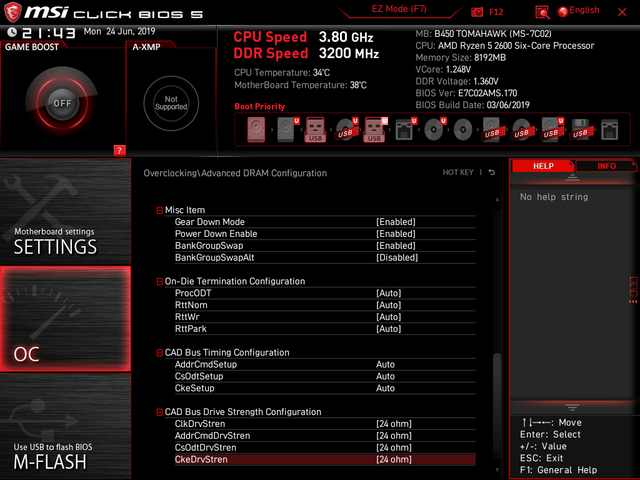640x480 pixels.
Task: Switch to EZ Mode (F7)
Action: [399, 9]
